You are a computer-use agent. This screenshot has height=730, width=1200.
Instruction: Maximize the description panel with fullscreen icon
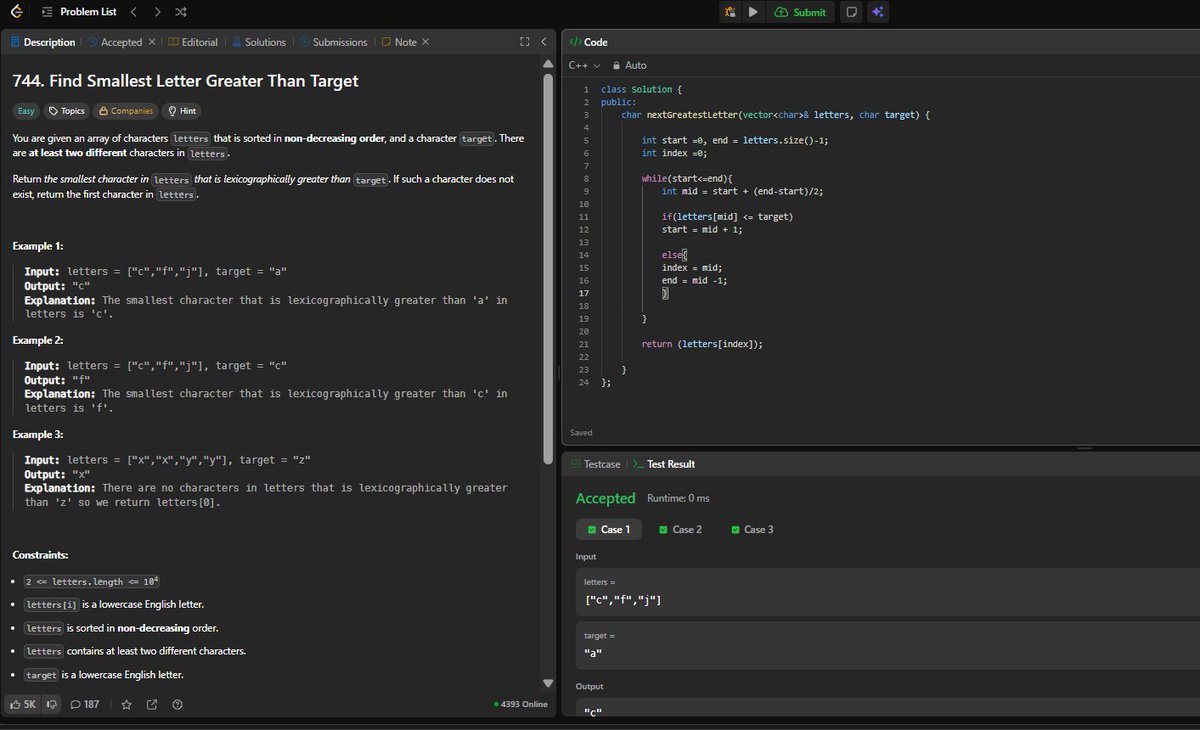tap(525, 42)
